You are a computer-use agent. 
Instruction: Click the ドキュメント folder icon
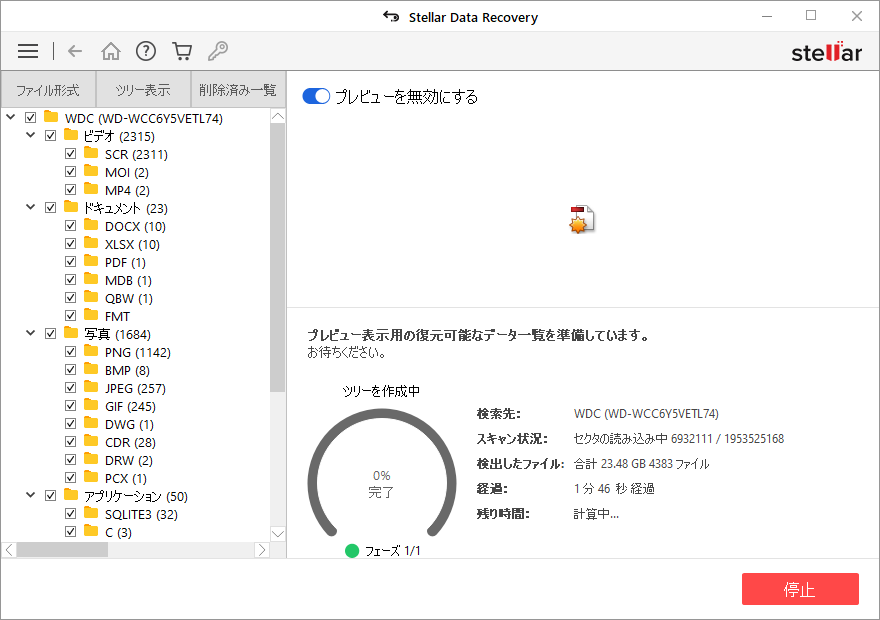click(71, 206)
